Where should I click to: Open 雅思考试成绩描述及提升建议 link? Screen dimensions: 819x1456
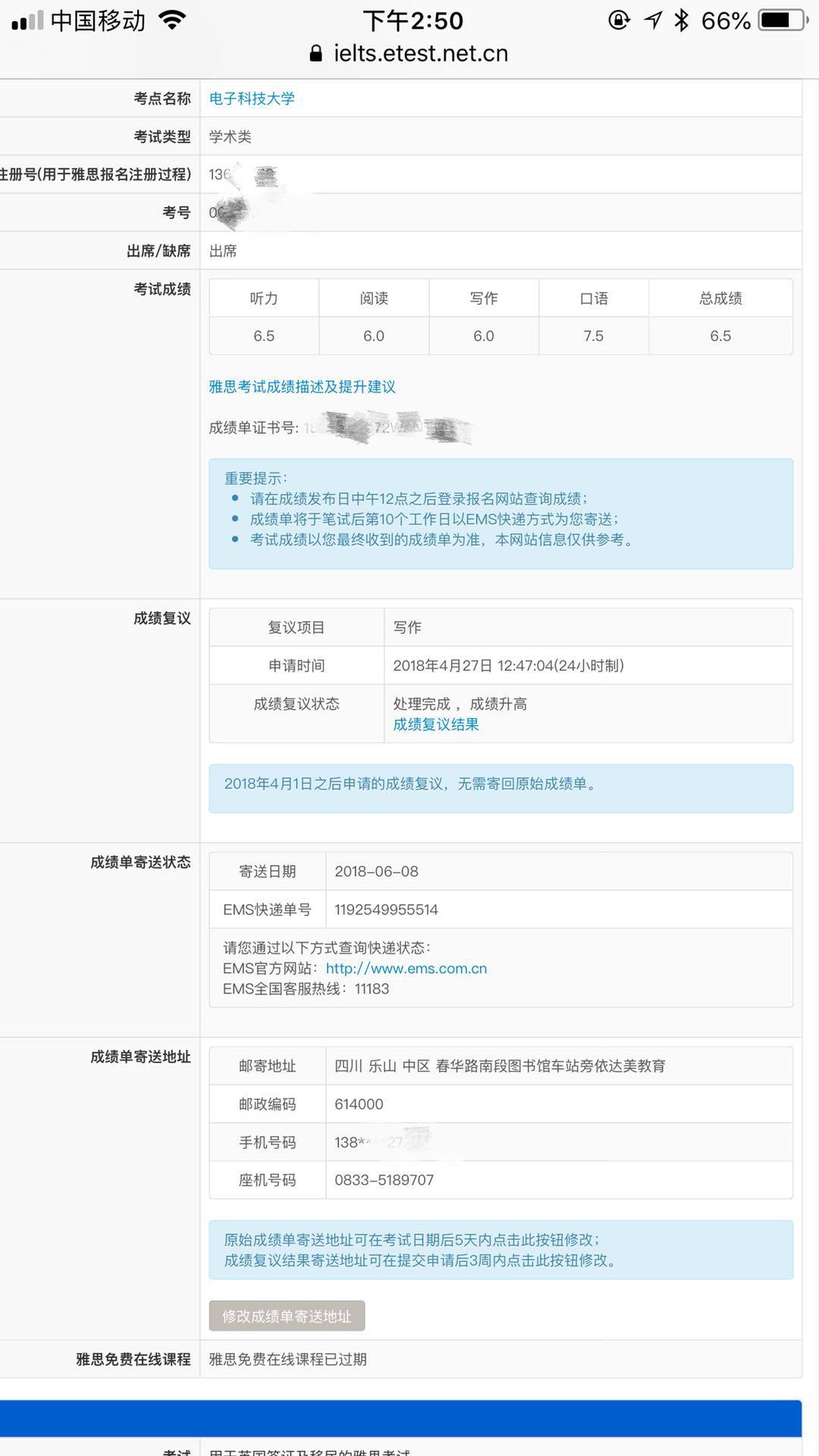302,387
